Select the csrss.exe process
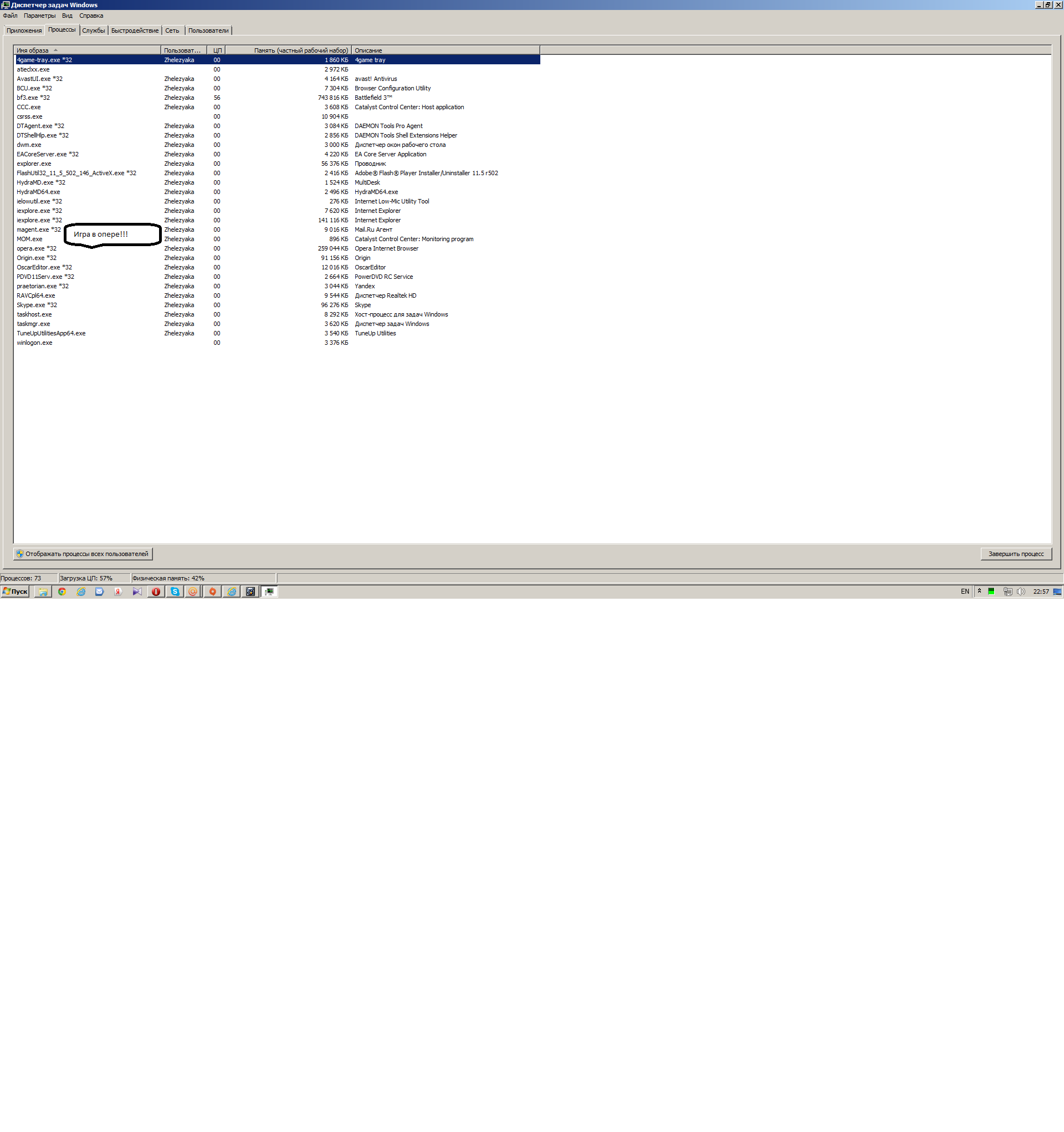Screen dimensions: 1064x1132 pos(277,117)
